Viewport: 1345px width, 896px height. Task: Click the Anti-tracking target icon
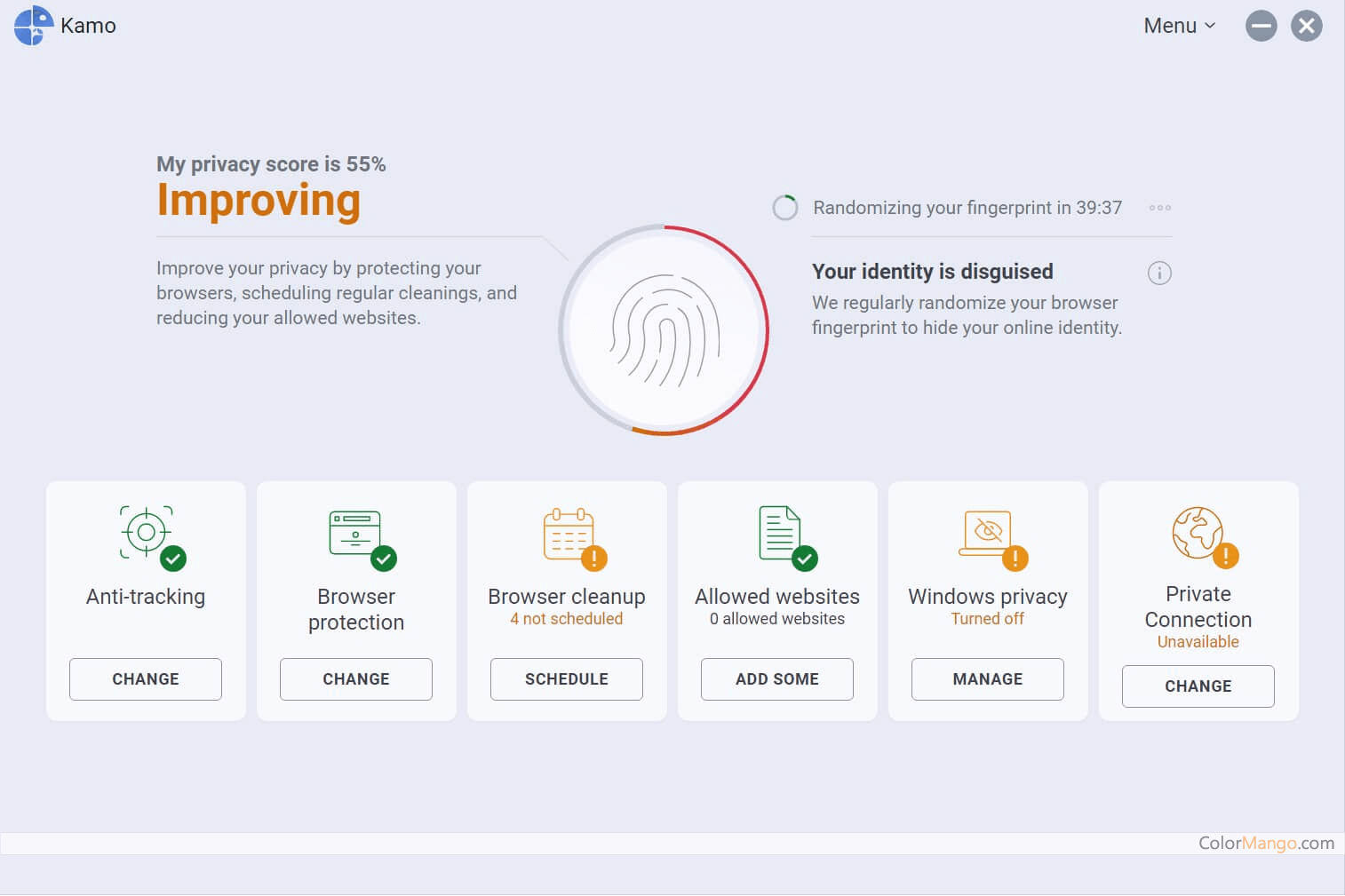pyautogui.click(x=147, y=532)
